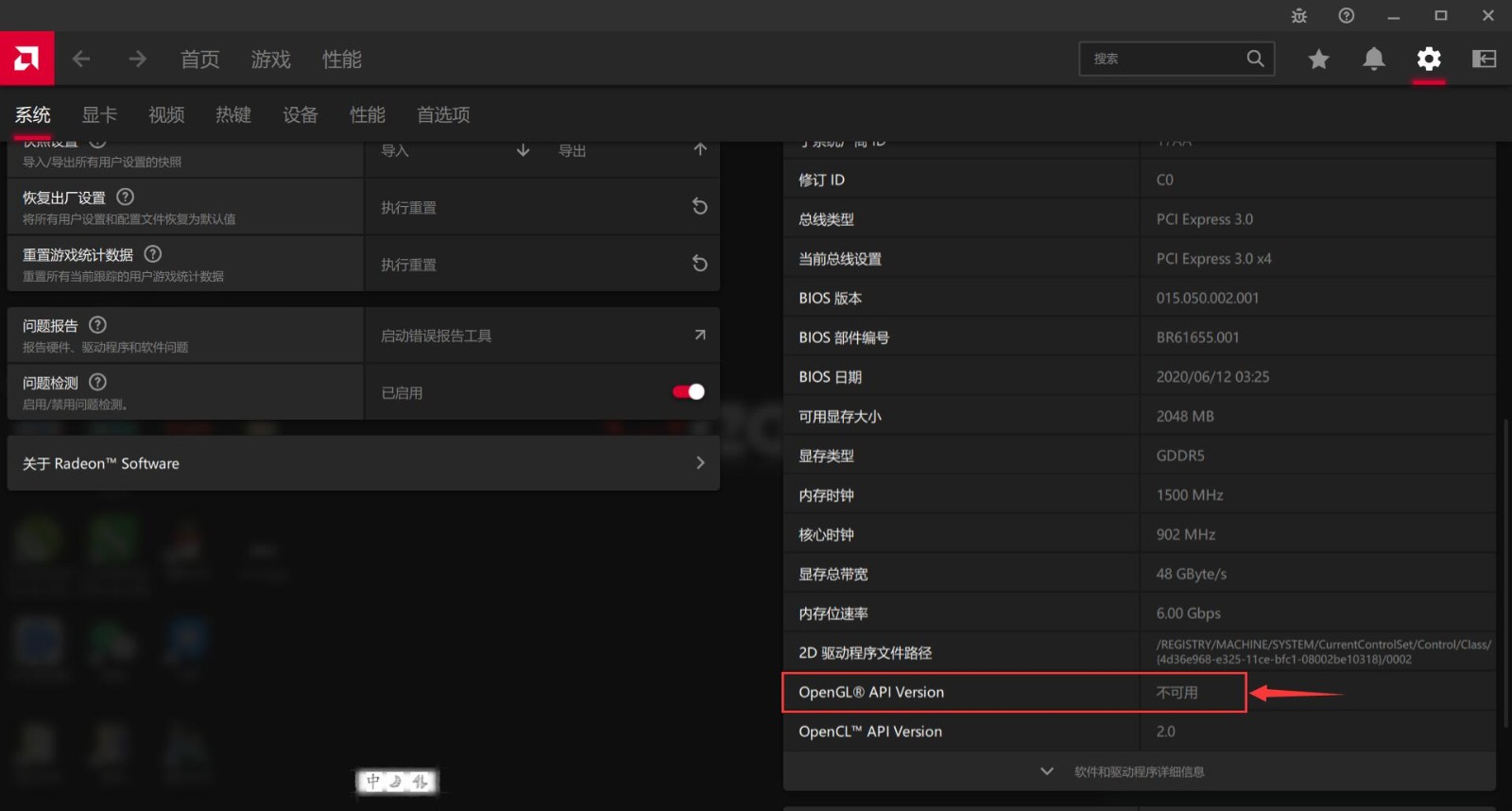This screenshot has height=811, width=1512.
Task: Select BIOS version value 015.050.002.001
Action: 1208,298
